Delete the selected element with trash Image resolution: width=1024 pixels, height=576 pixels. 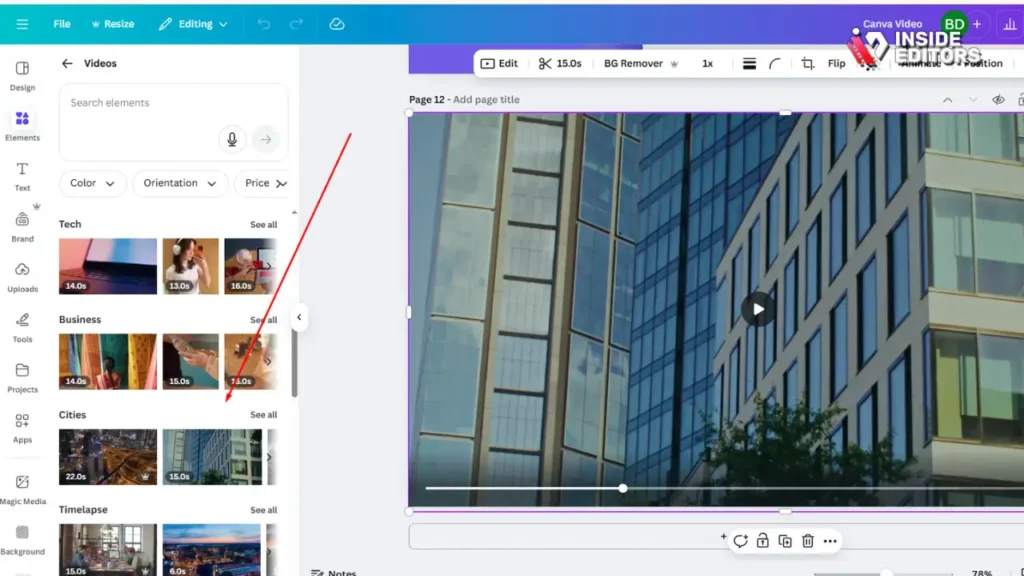point(808,541)
